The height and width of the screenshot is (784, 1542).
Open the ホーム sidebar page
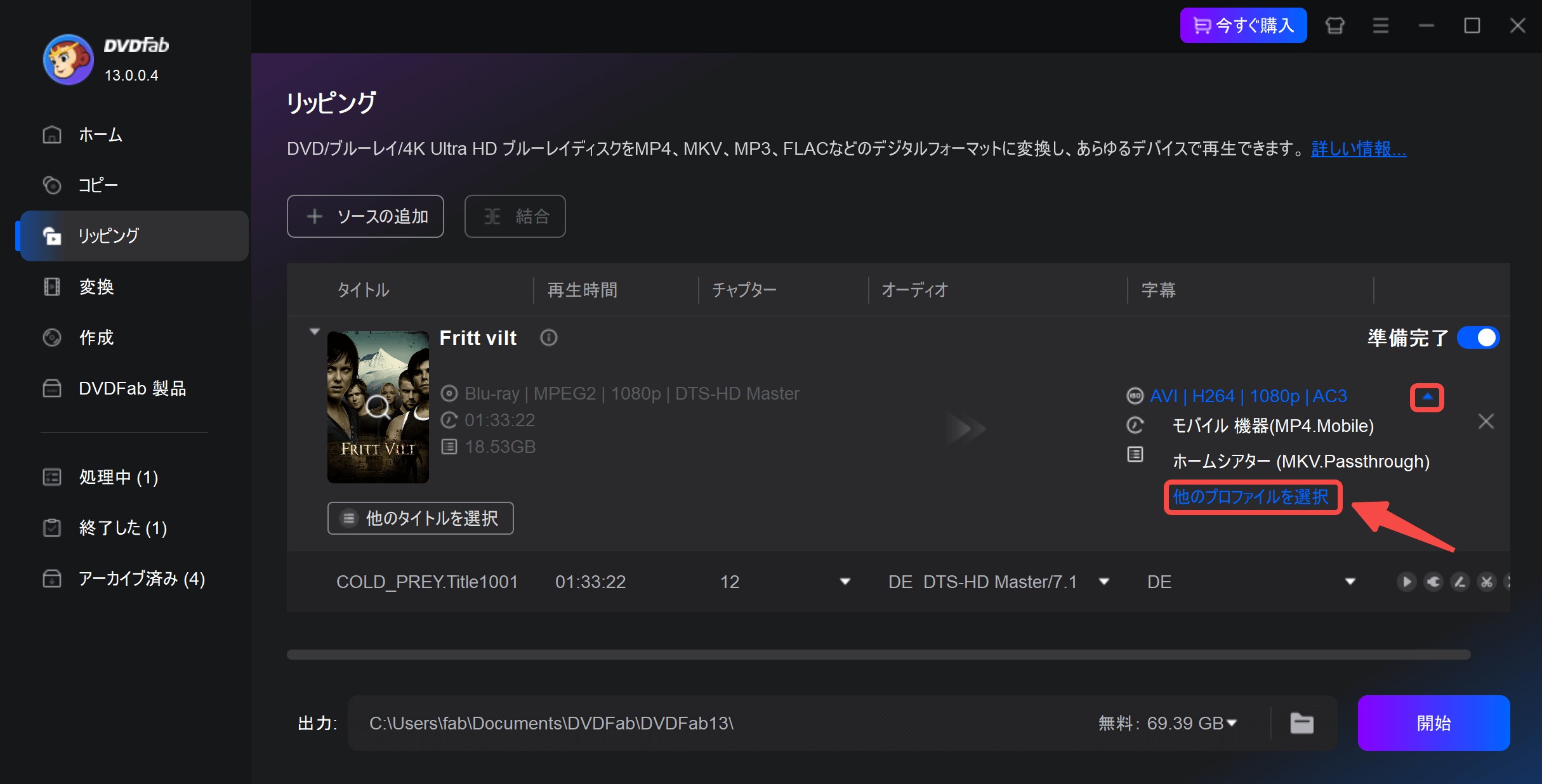133,134
